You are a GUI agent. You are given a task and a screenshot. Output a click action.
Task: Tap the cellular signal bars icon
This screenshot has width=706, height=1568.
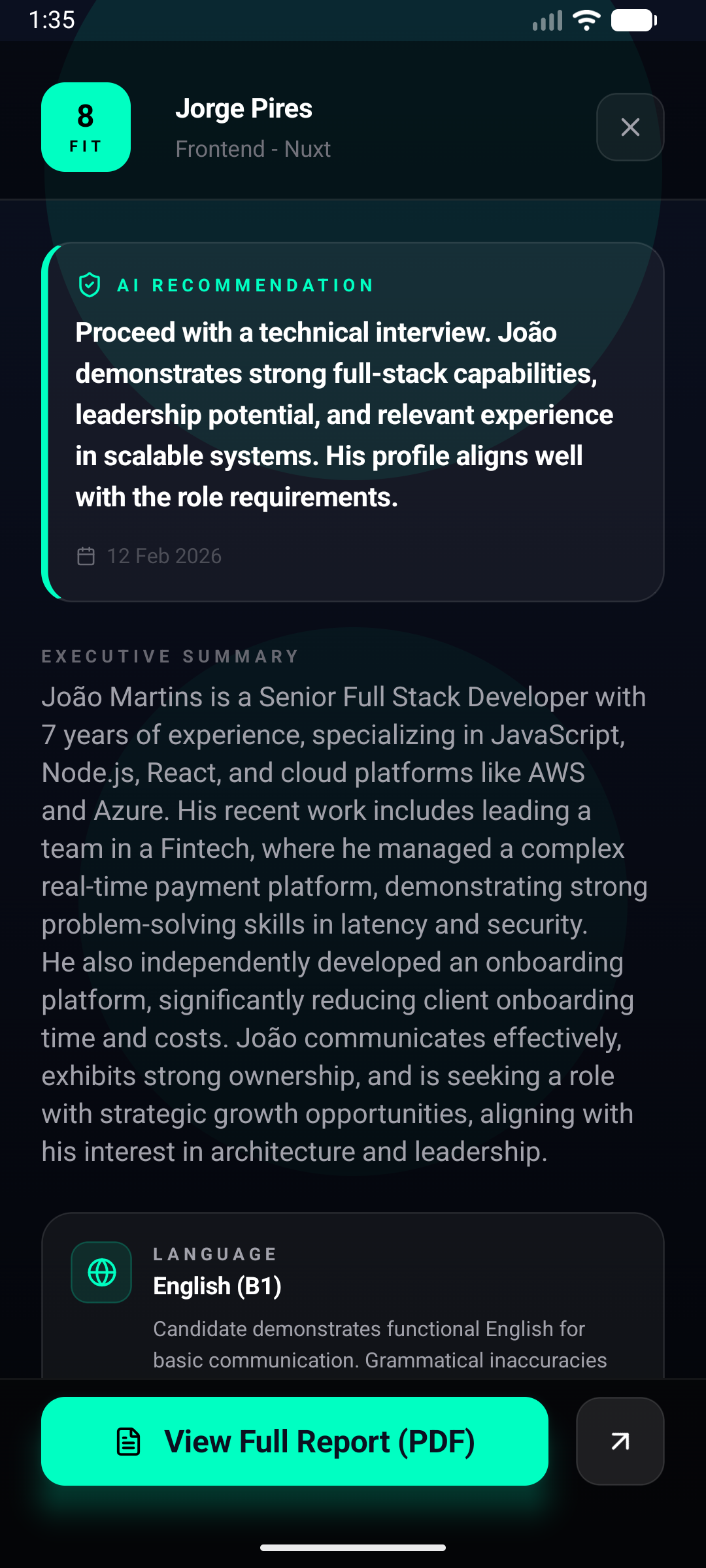[x=547, y=21]
